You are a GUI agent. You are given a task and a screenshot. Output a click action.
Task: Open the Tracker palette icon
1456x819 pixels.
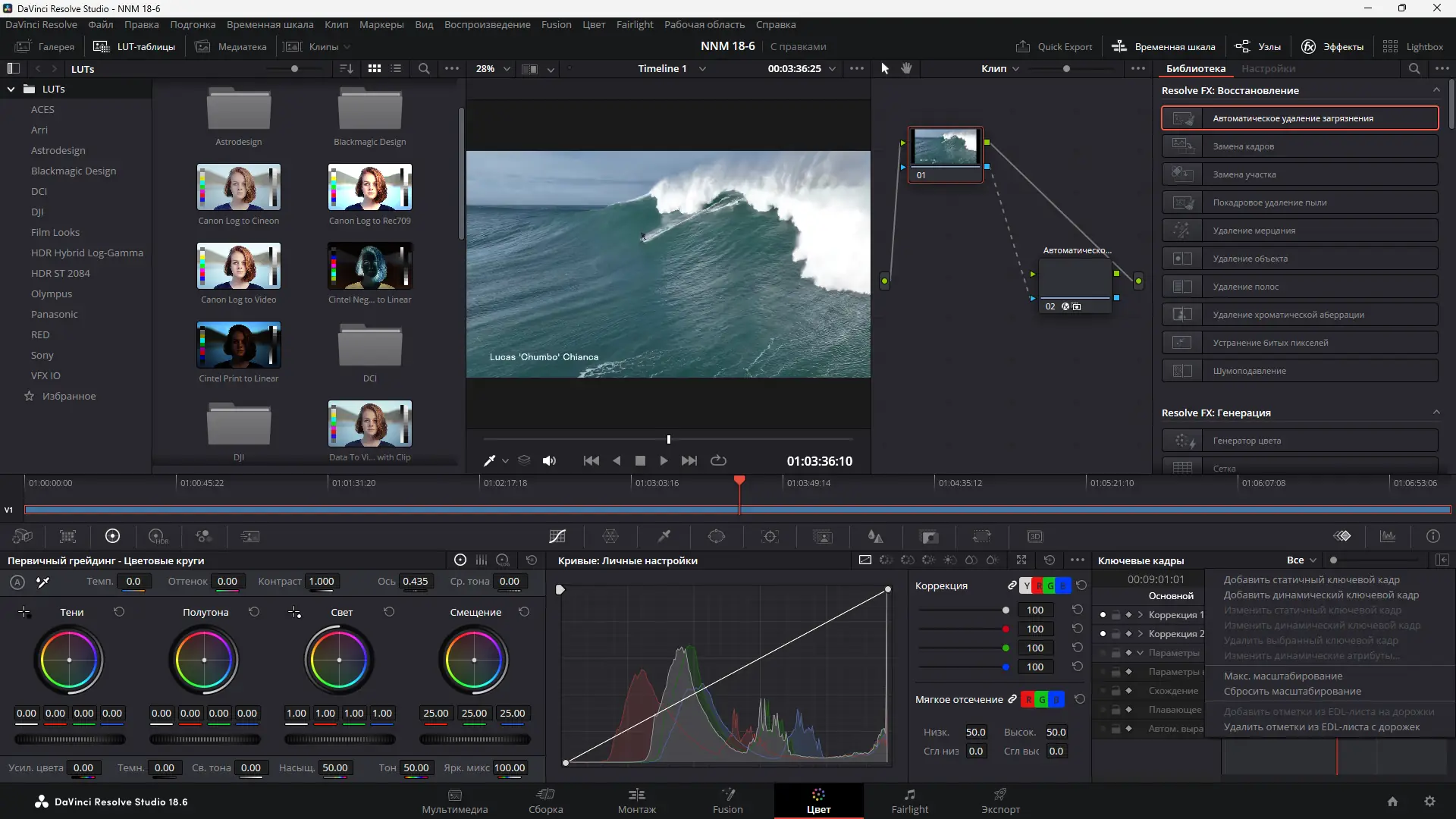pos(770,537)
